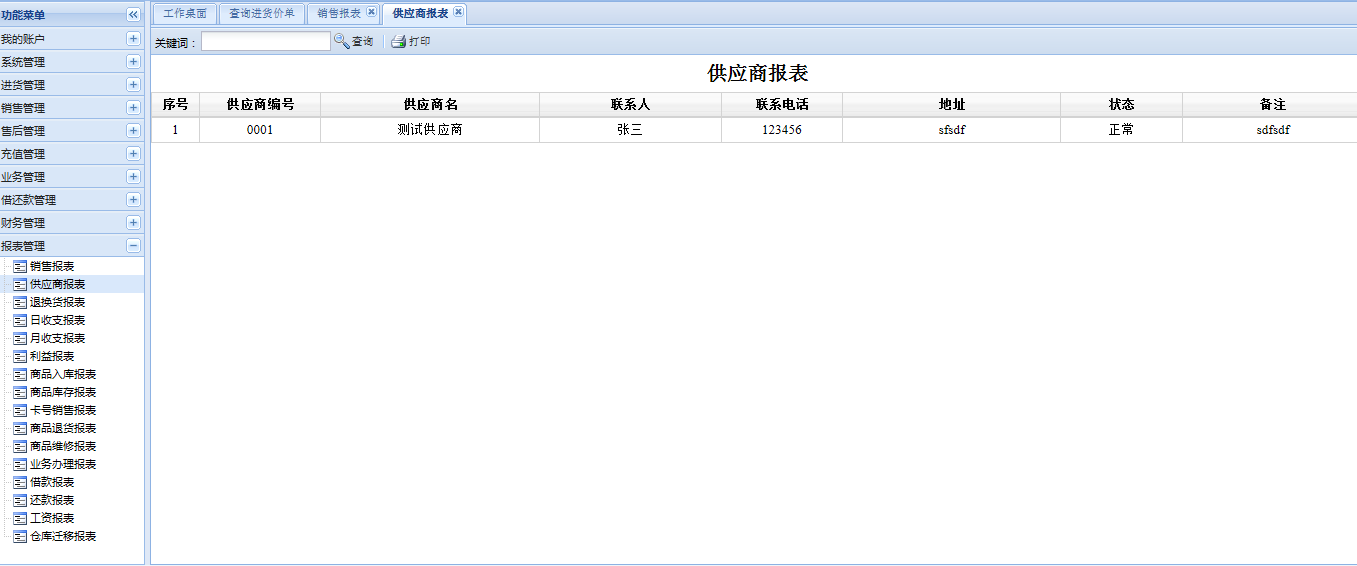Expand the 售后管理 menu section
This screenshot has width=1357, height=566.
[133, 131]
